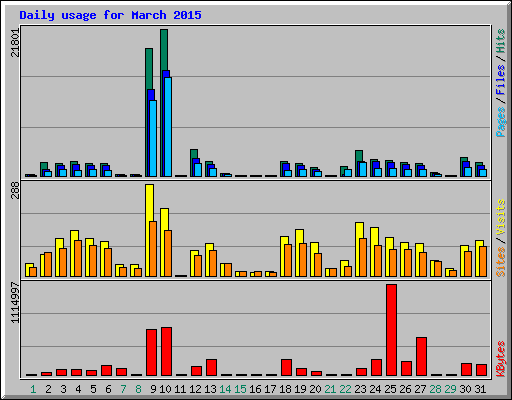
Task: Click day 9 on the x-axis
Action: 153,389
